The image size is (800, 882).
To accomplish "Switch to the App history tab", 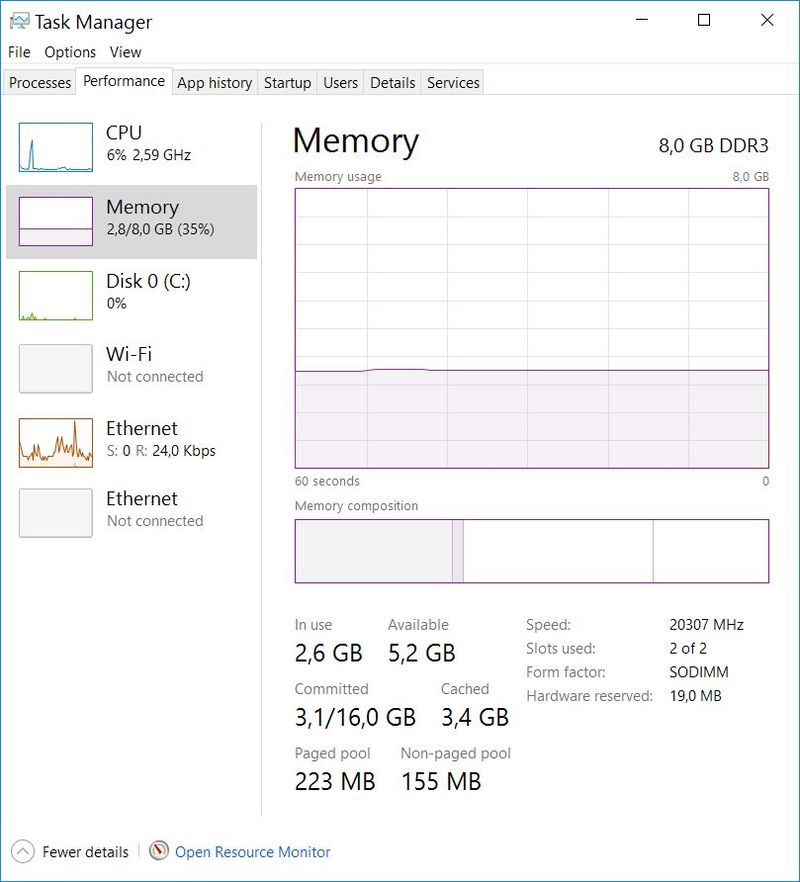I will 214,83.
